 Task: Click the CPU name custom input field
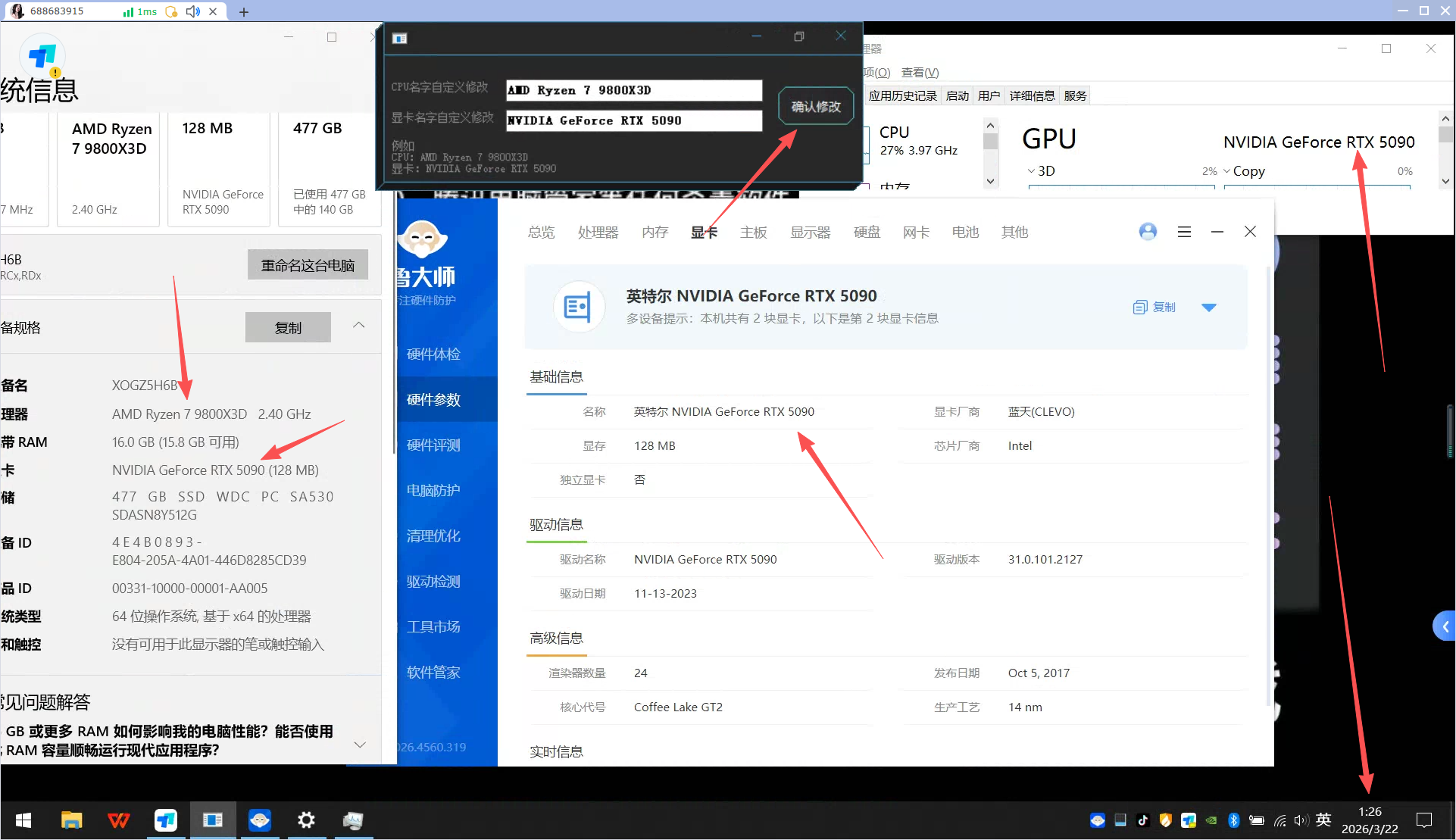pos(634,90)
